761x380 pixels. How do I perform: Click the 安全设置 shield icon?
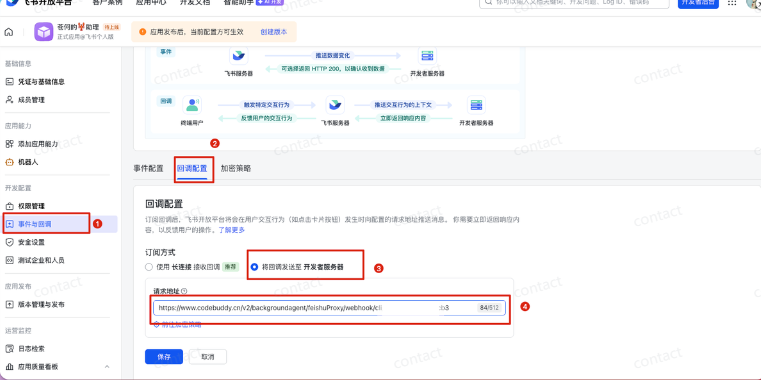click(9, 242)
